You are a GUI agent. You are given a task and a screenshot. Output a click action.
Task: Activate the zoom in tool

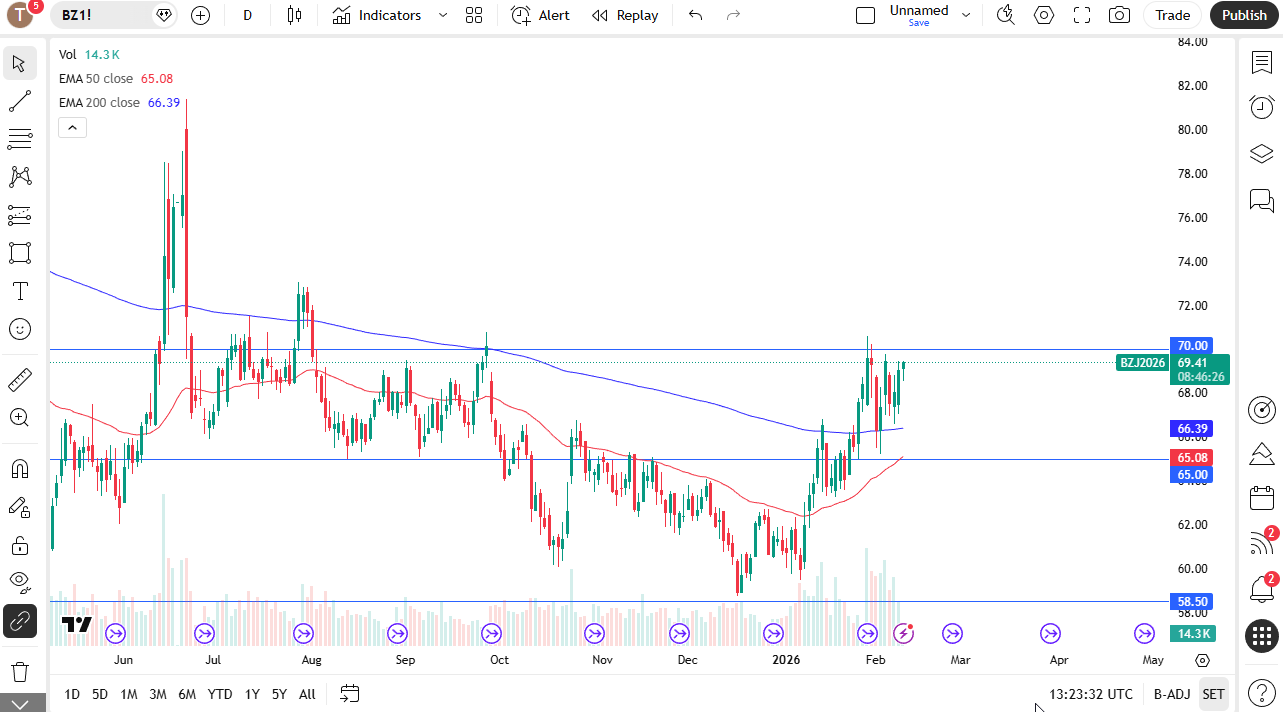point(19,417)
